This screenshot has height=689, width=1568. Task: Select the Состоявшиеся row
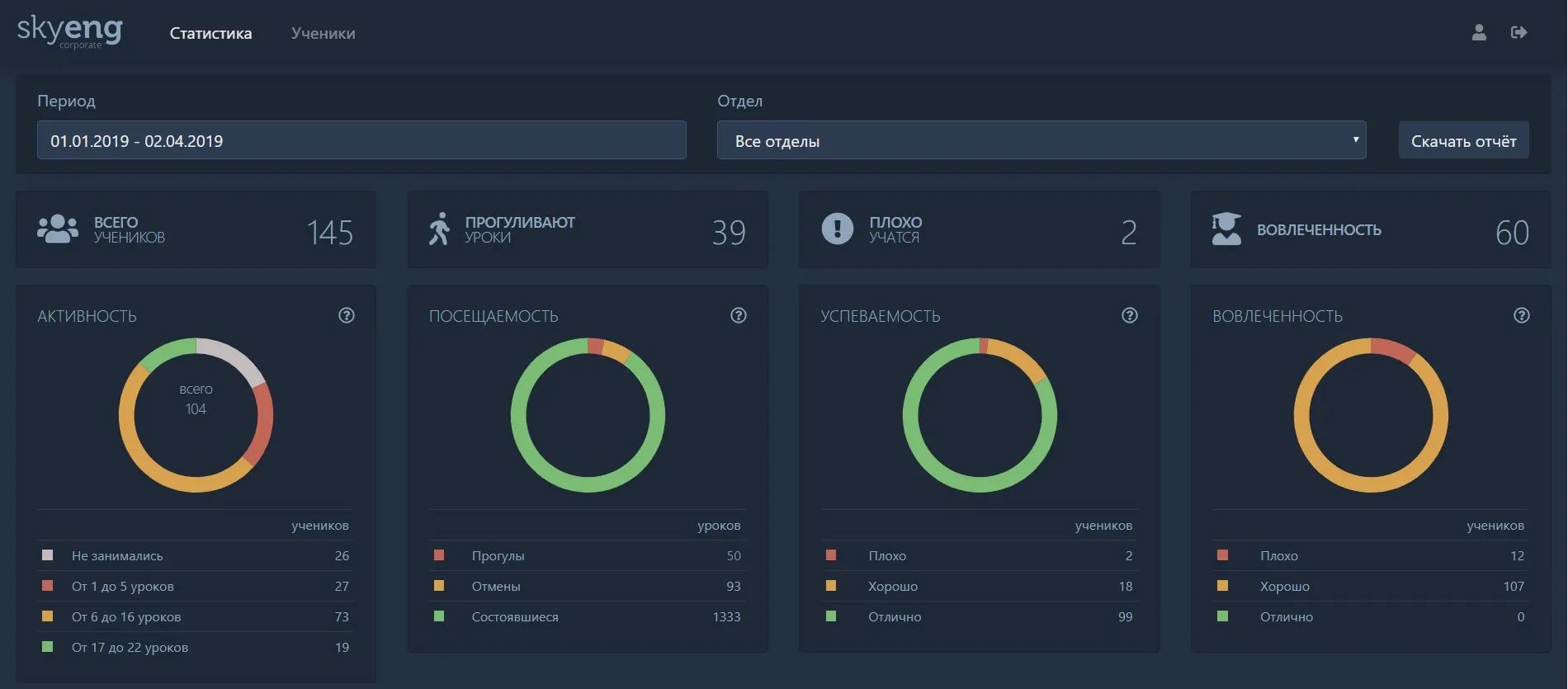click(x=588, y=616)
